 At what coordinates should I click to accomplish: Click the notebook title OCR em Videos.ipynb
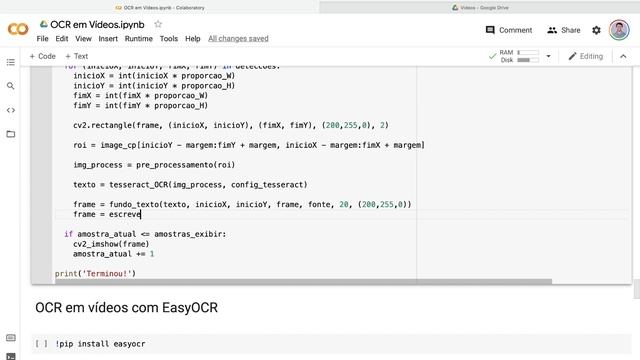point(97,24)
